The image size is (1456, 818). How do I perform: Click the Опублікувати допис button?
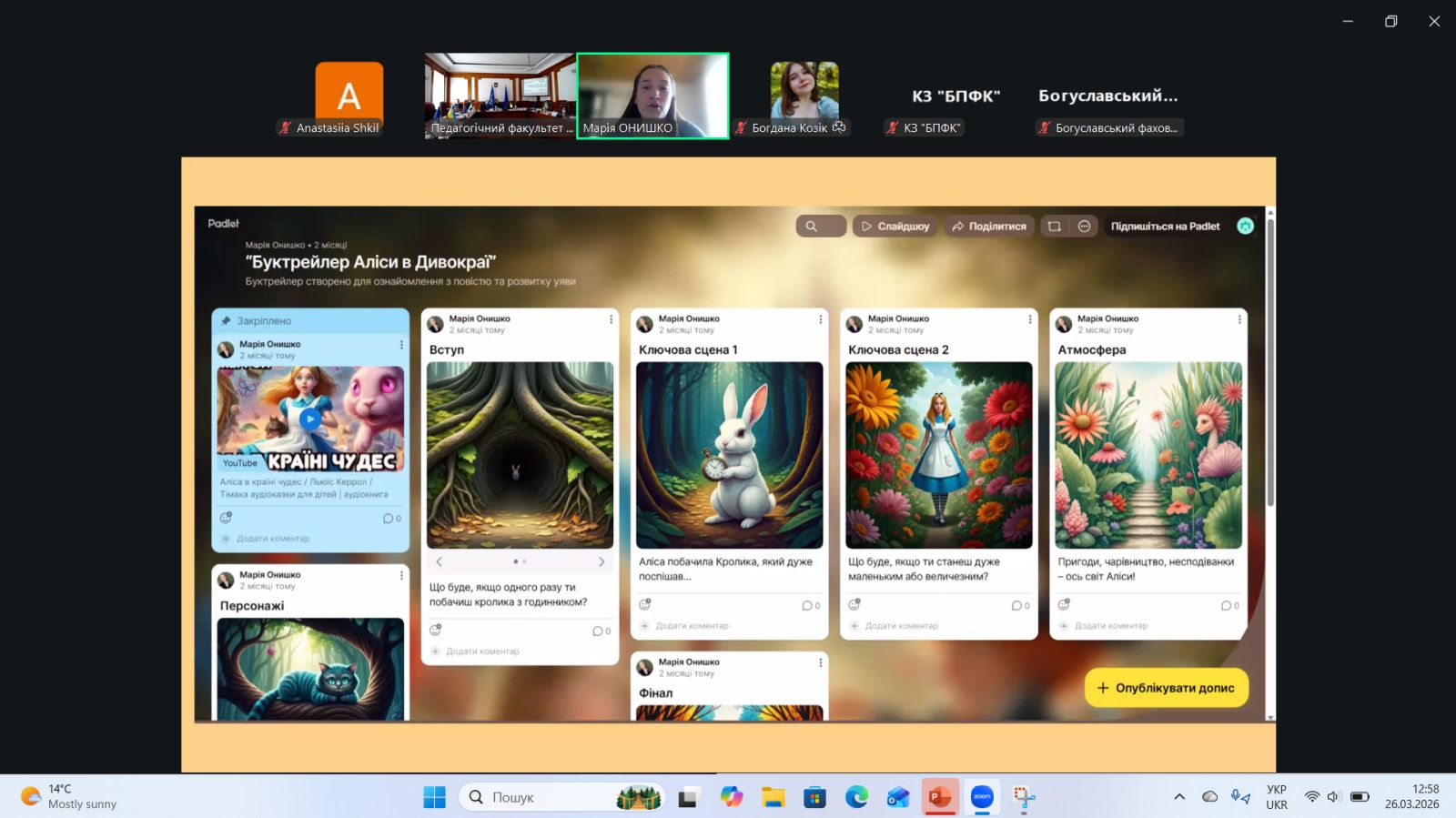1166,688
